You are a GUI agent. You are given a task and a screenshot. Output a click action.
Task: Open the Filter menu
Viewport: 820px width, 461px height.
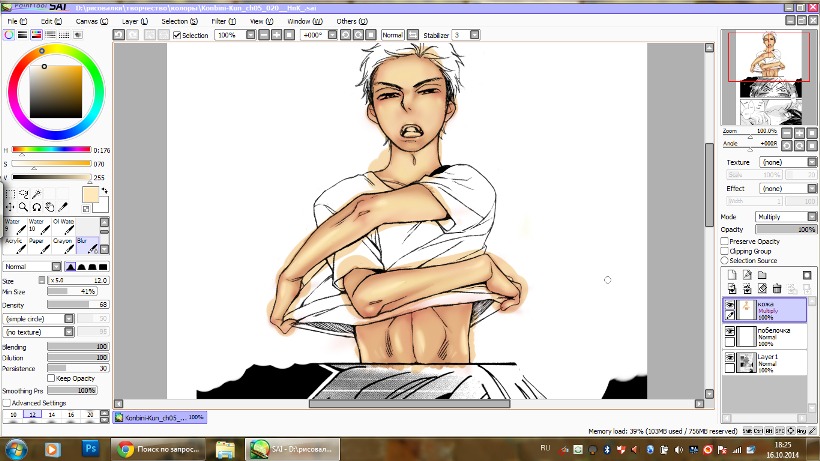pos(223,21)
